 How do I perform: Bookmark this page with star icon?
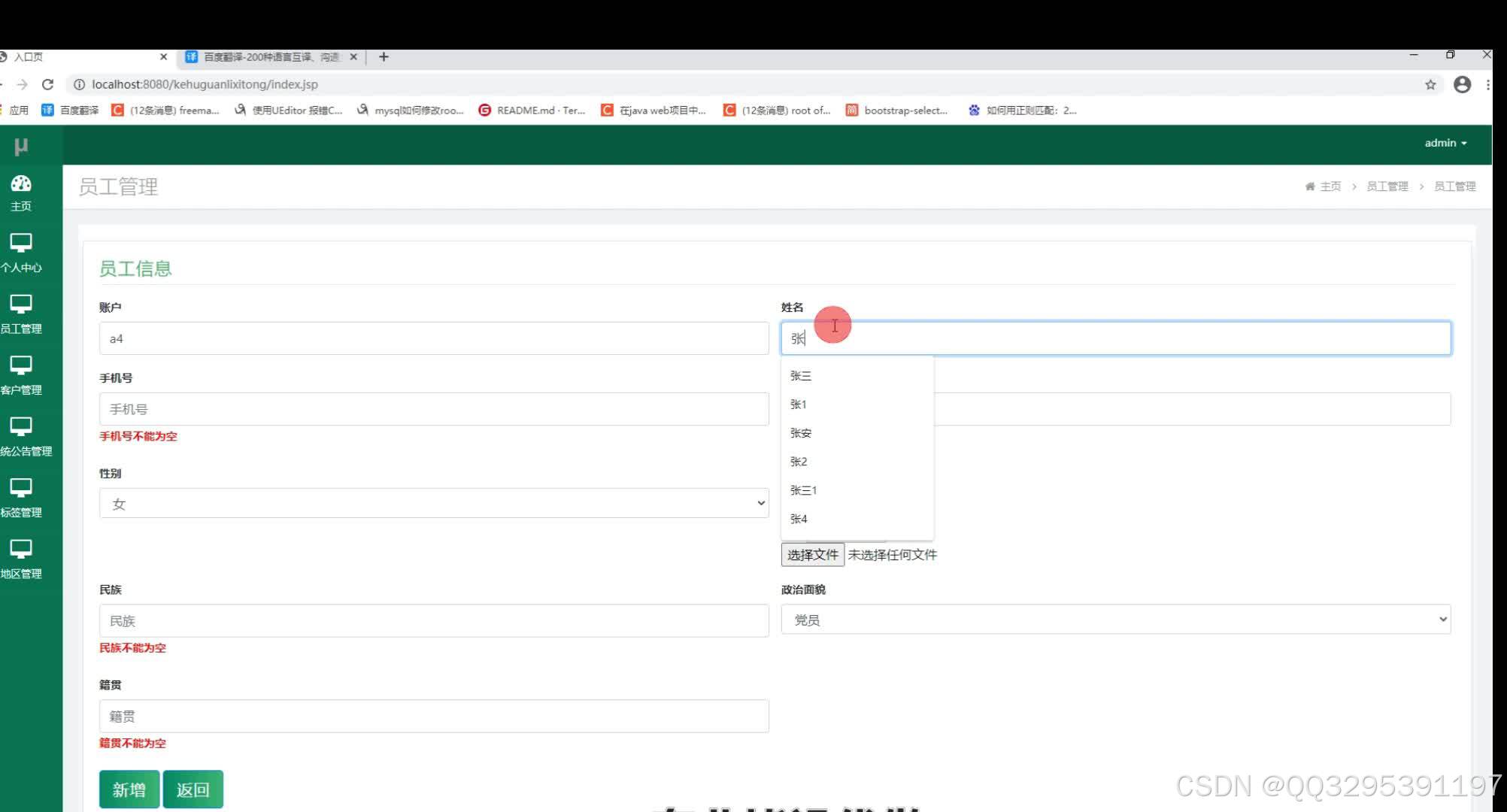point(1430,84)
